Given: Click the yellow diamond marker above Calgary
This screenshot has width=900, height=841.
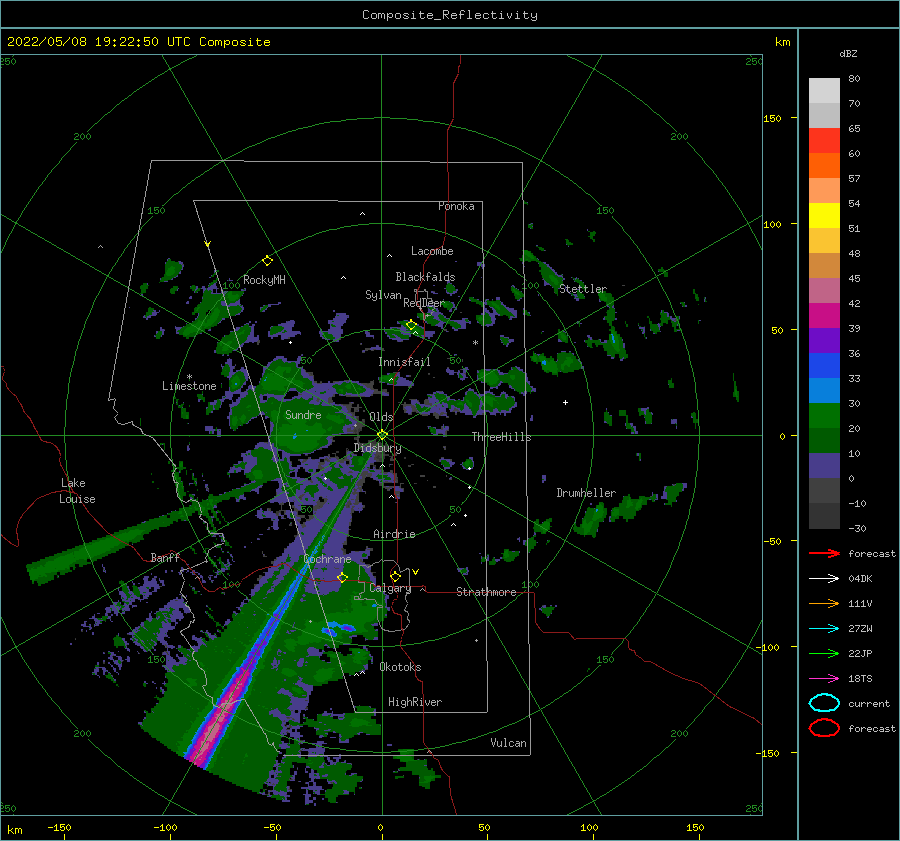Looking at the screenshot, I should click(395, 576).
